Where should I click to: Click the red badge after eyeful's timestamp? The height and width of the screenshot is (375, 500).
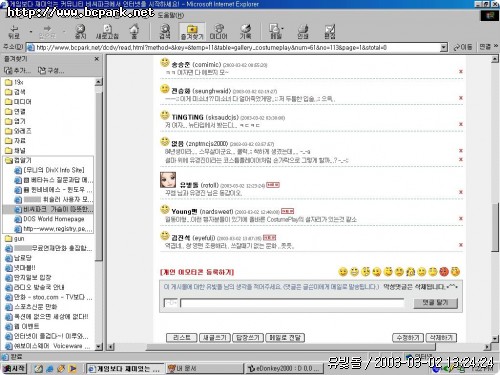[x=269, y=237]
